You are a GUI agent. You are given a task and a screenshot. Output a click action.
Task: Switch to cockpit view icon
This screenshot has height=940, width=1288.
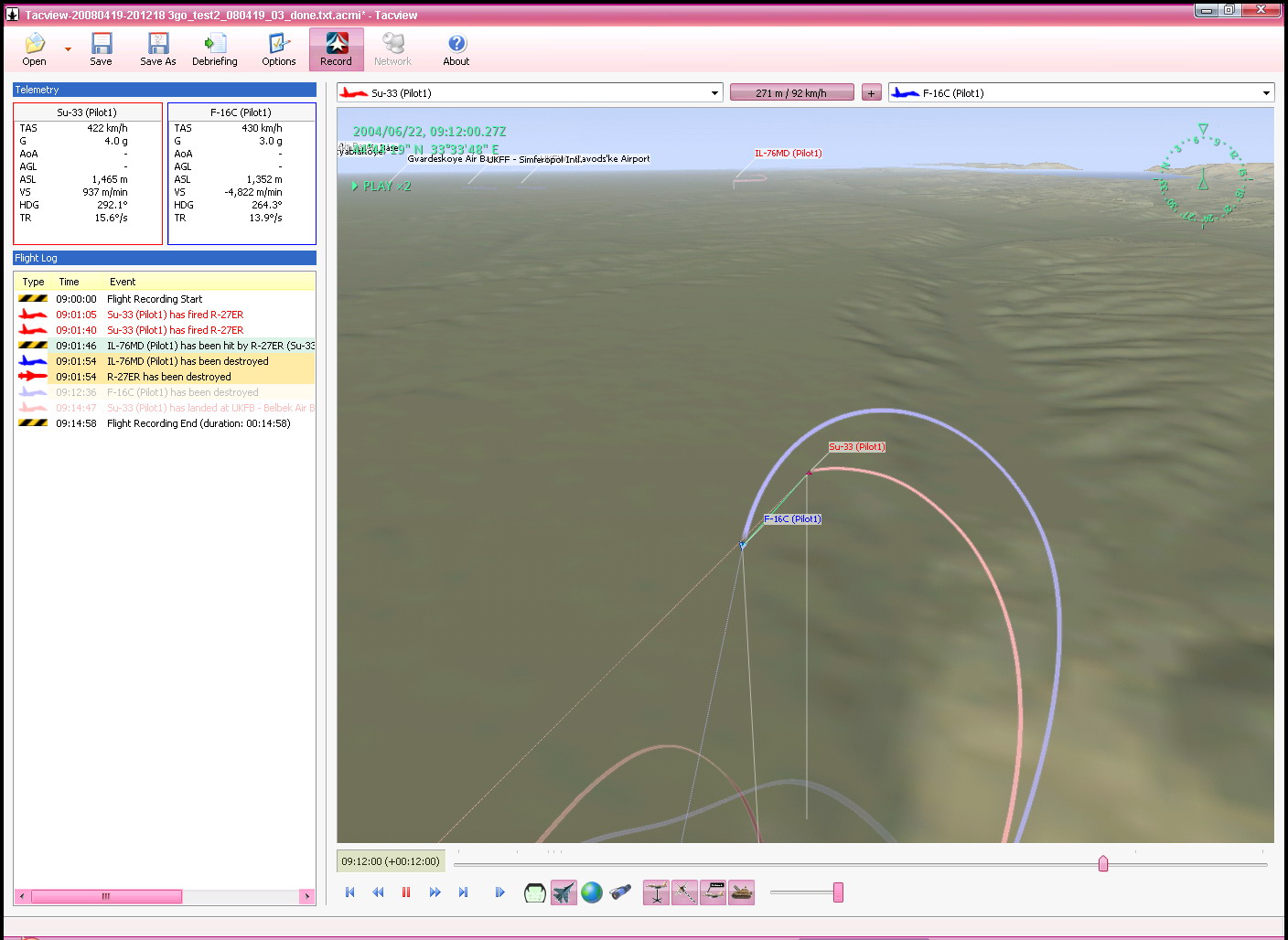tap(534, 892)
